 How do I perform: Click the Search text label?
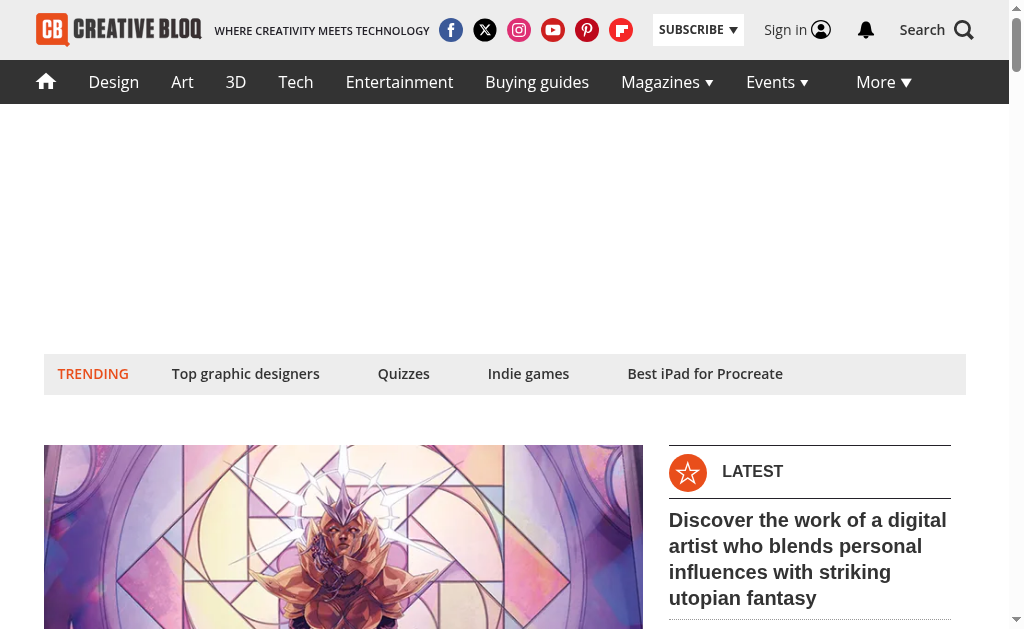click(x=922, y=30)
